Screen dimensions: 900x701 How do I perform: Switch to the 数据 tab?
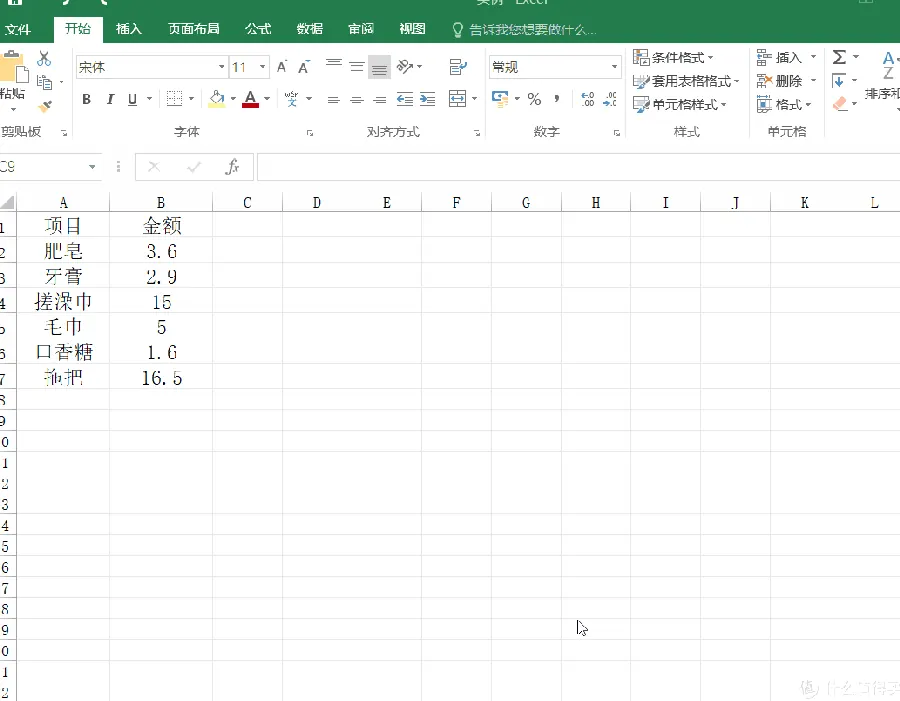309,29
